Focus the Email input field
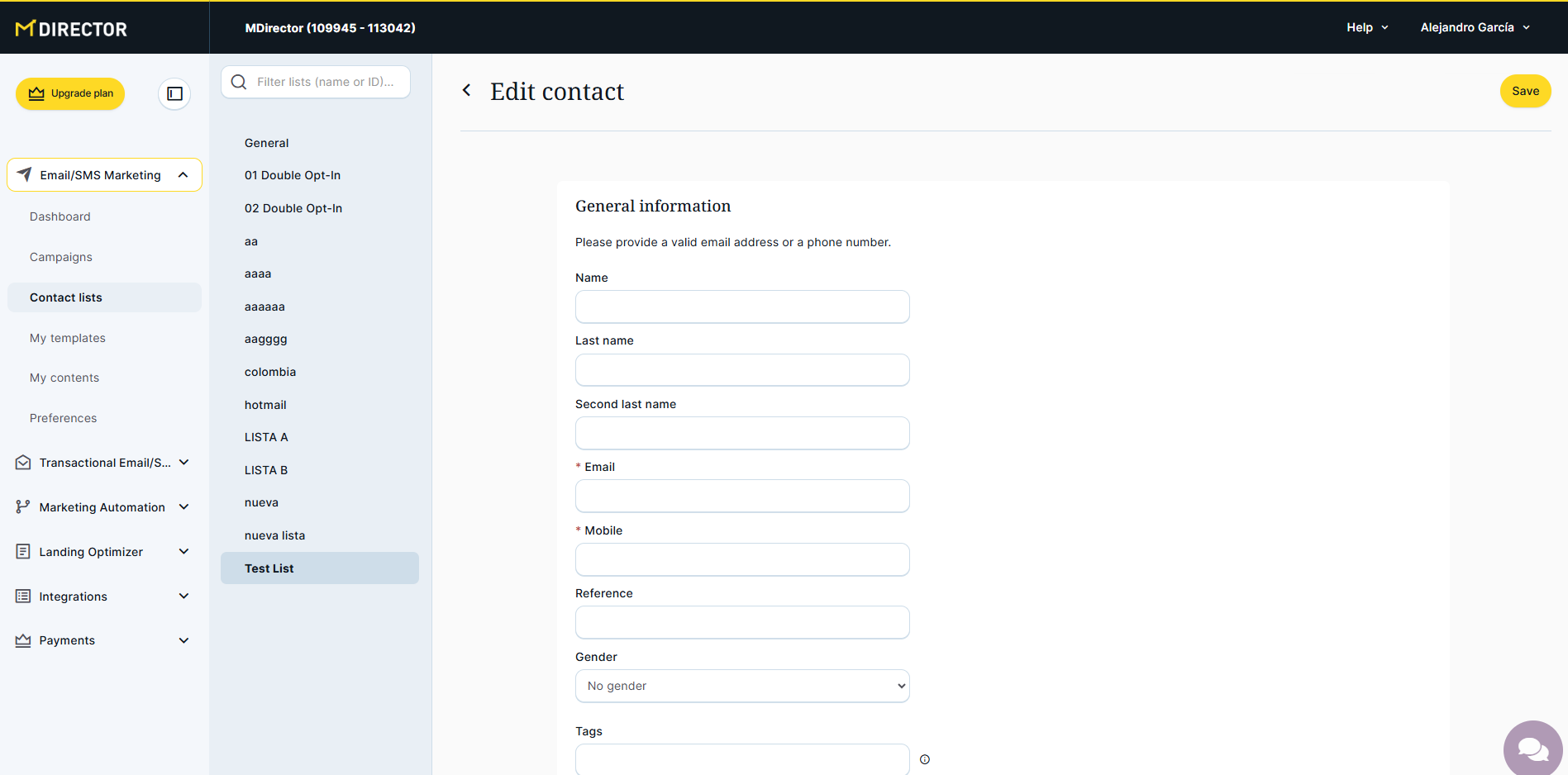The image size is (1568, 775). click(741, 496)
